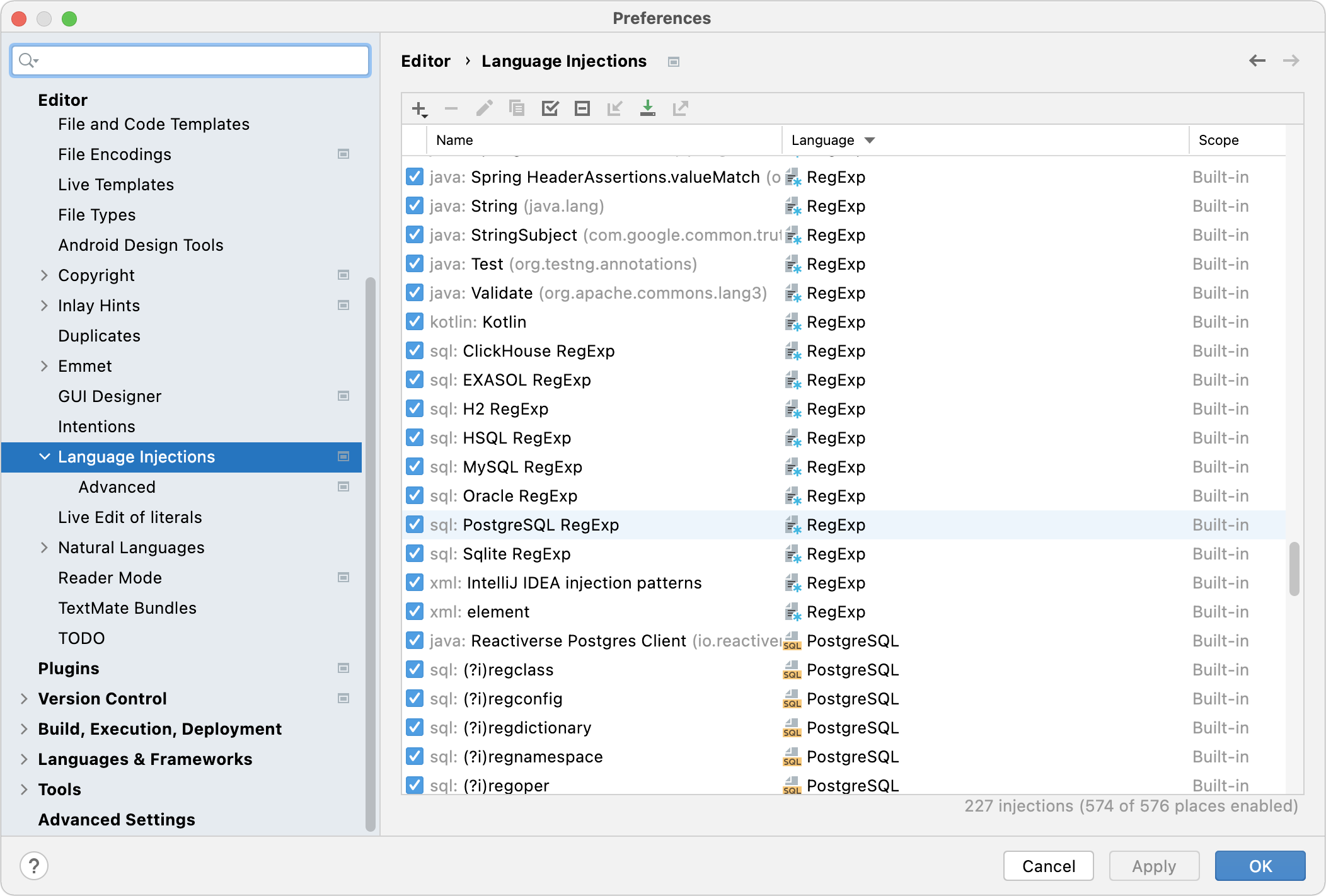Collapse the Language Injections tree node

point(44,456)
